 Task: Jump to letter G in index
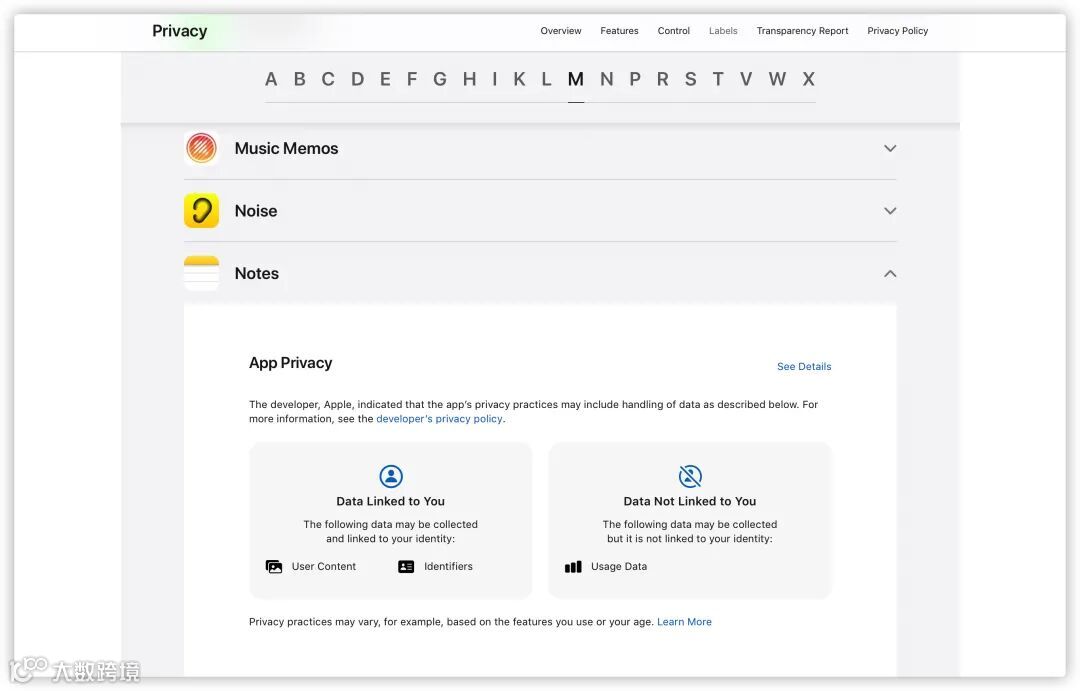click(x=439, y=79)
